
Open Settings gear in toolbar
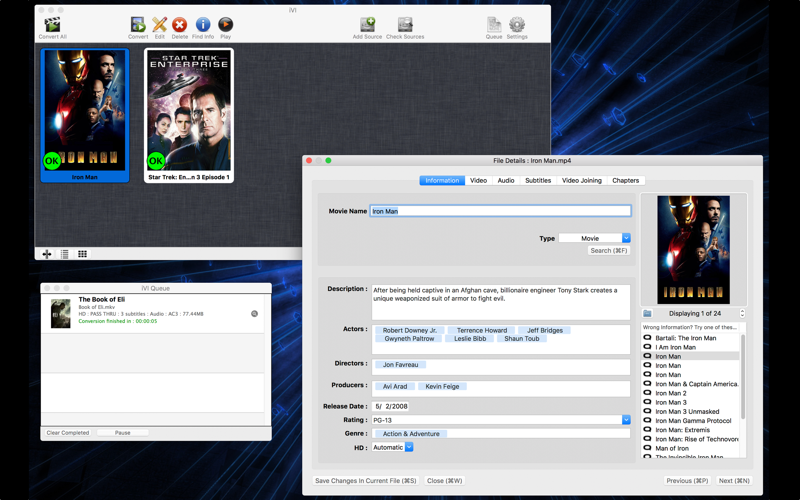coord(517,25)
